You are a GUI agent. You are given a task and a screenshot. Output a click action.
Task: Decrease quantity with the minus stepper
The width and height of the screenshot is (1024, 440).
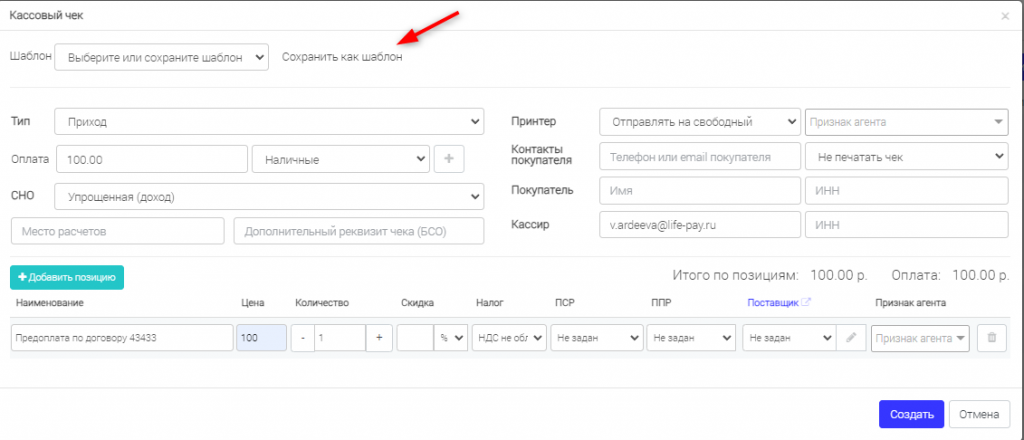click(x=302, y=338)
